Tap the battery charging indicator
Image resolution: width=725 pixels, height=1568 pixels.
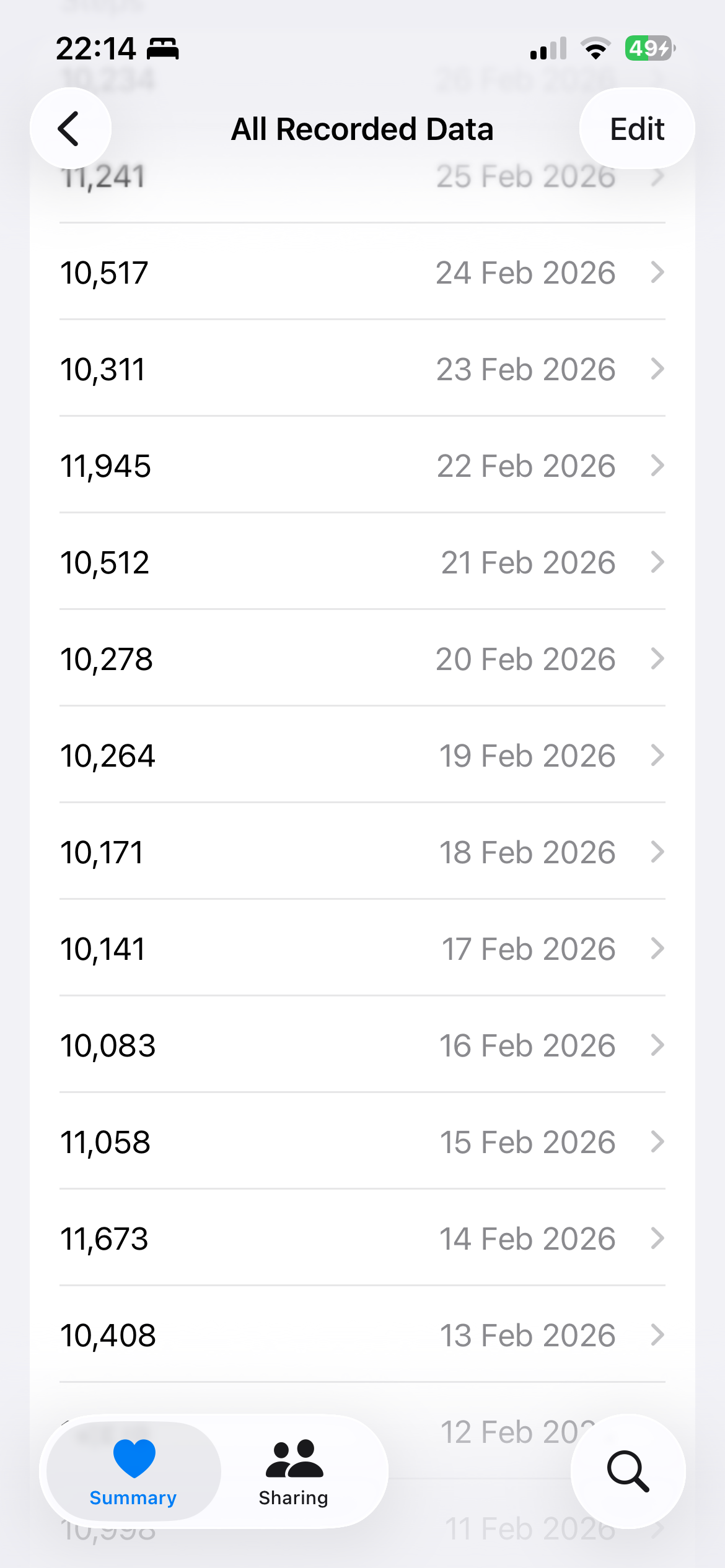click(649, 48)
